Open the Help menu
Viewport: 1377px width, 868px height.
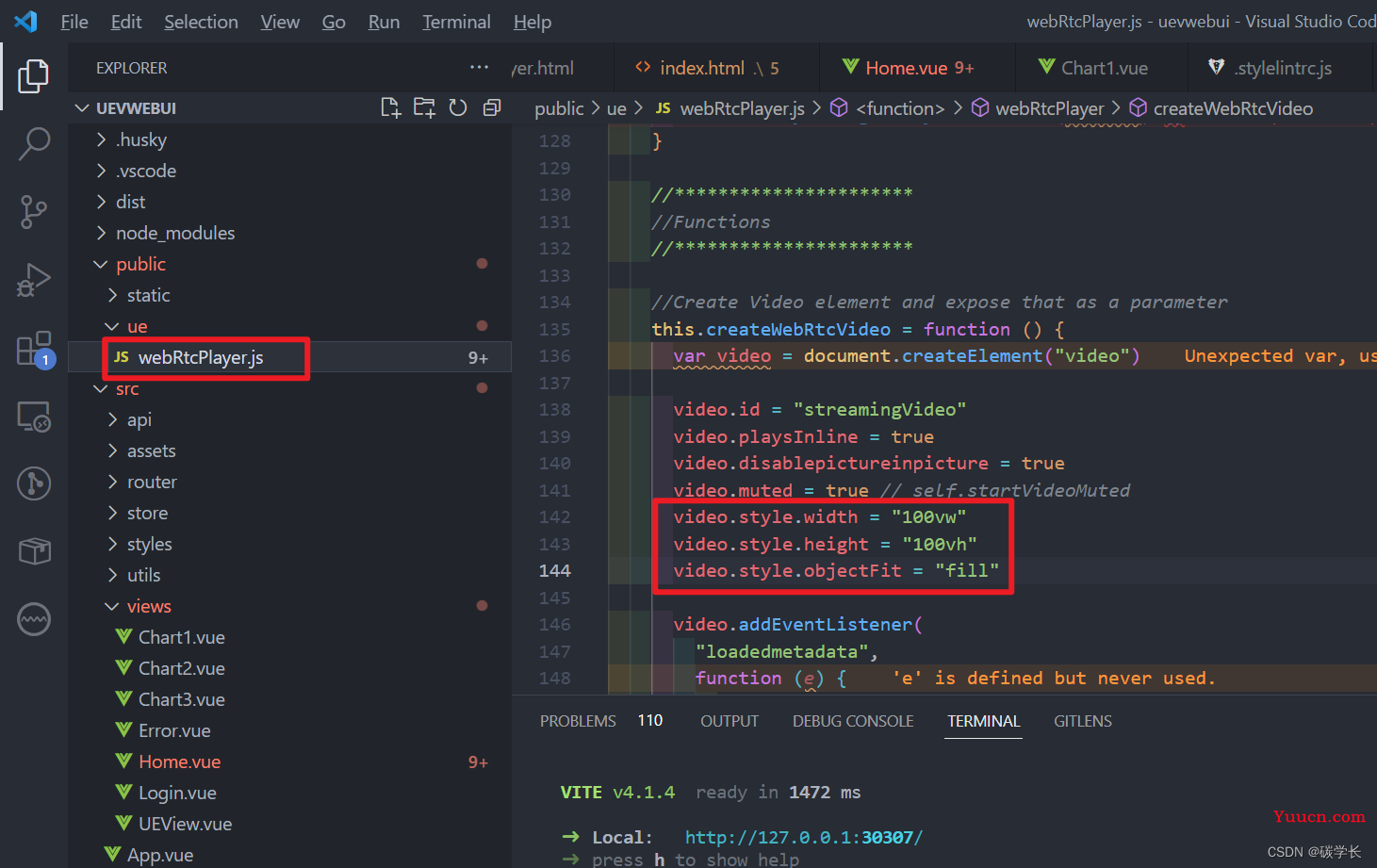pos(533,22)
